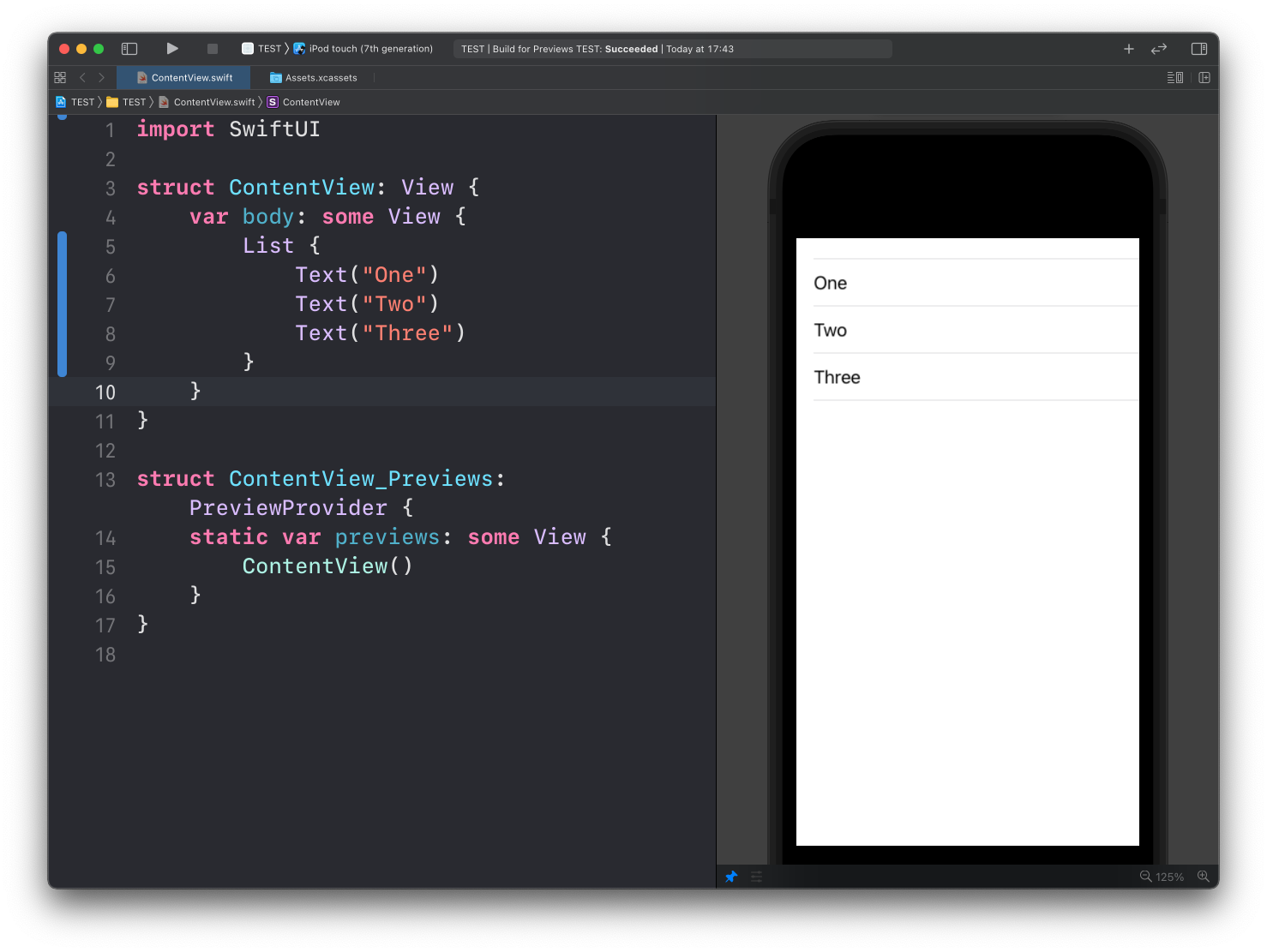Open the TEST scheme selector
Image resolution: width=1267 pixels, height=952 pixels.
[x=261, y=49]
